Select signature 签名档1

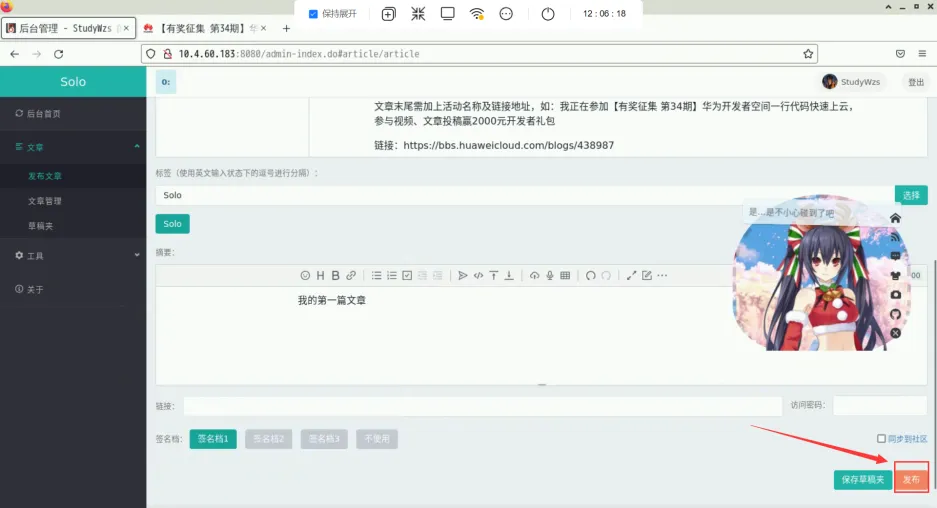tap(213, 439)
